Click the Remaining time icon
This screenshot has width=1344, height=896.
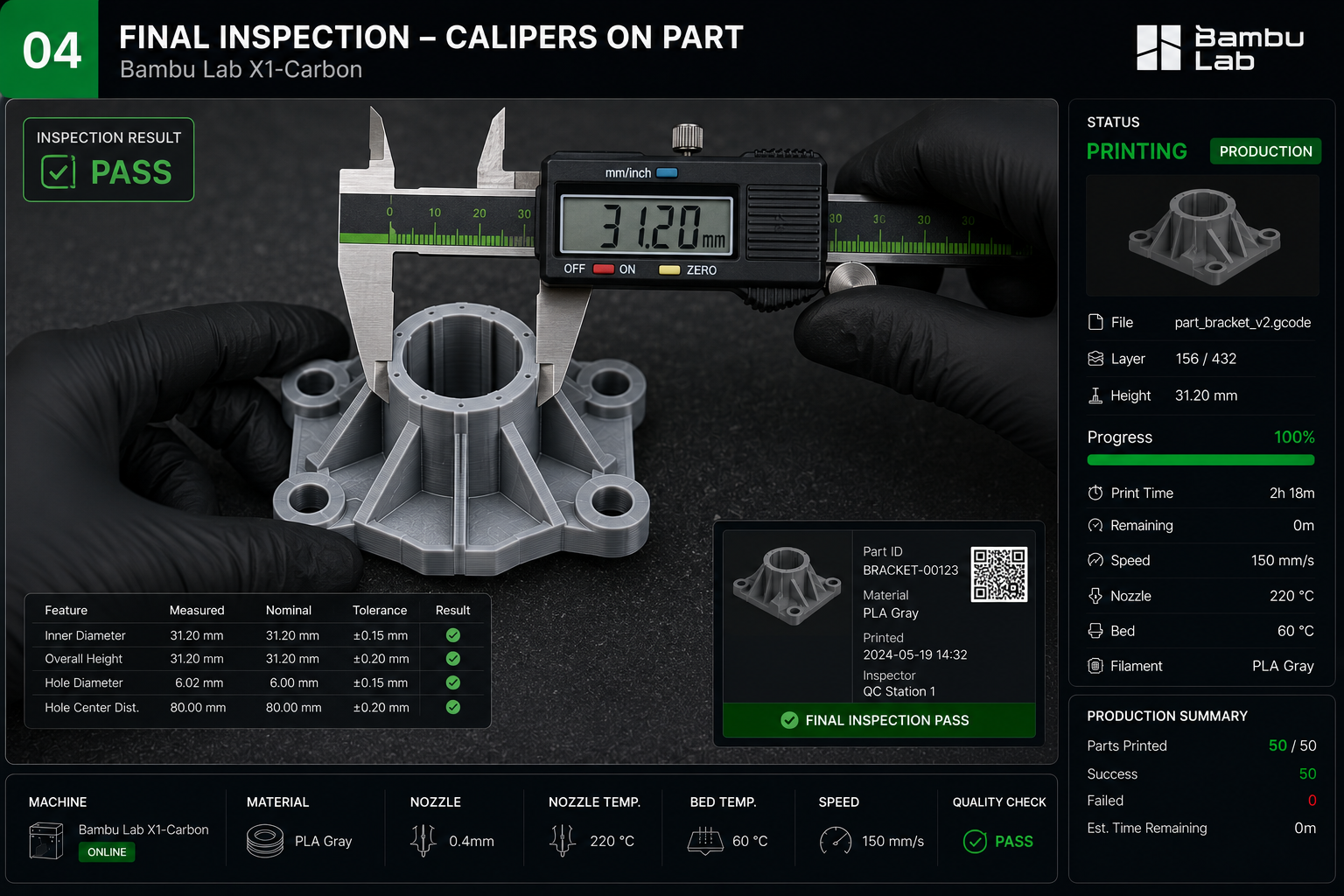[x=1095, y=525]
